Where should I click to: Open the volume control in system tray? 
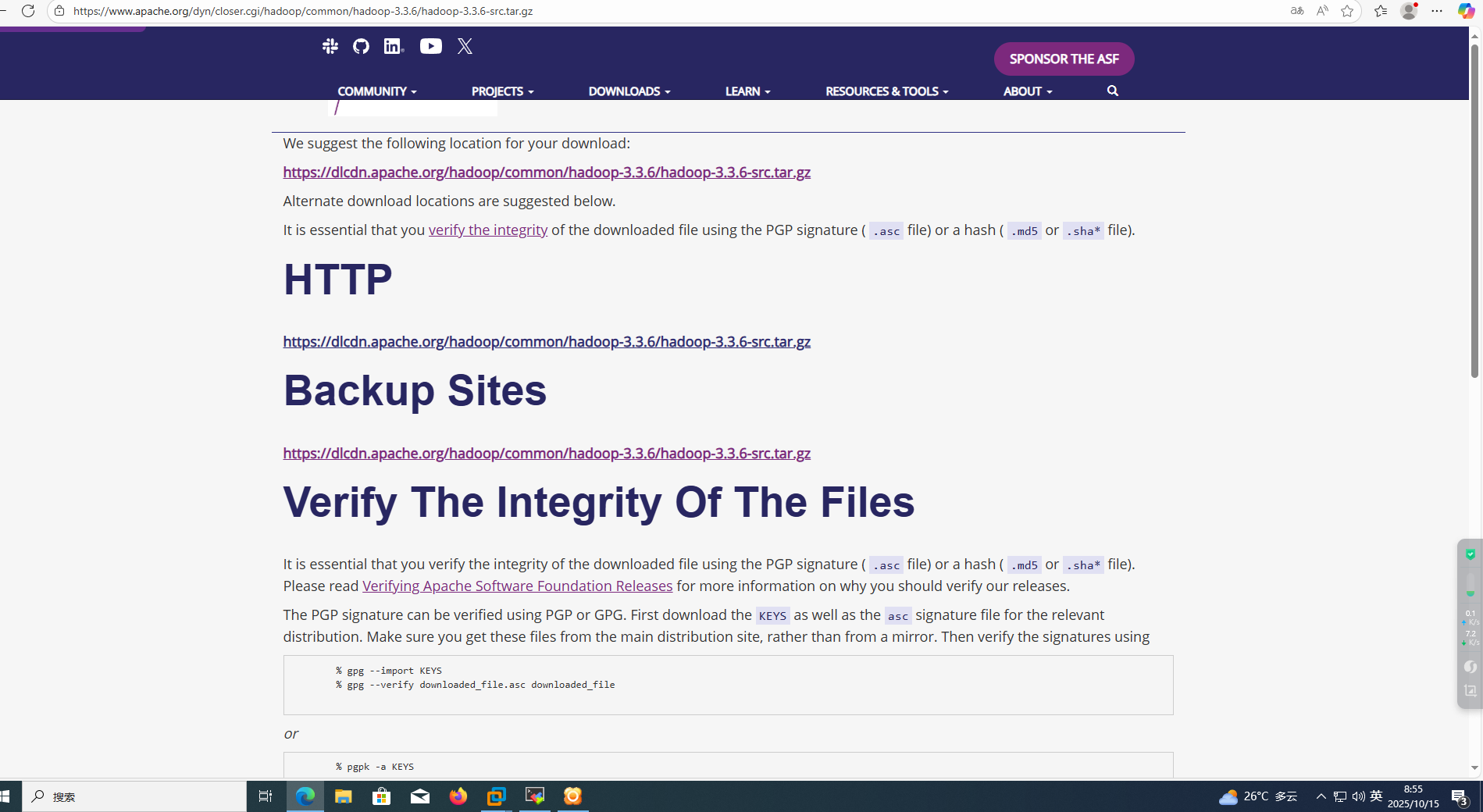(1359, 796)
